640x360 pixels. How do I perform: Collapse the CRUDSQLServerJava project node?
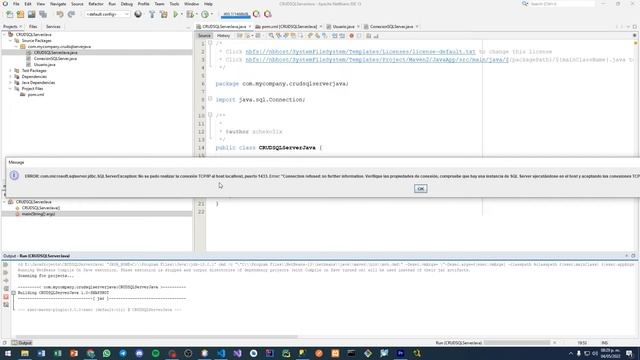click(x=4, y=35)
